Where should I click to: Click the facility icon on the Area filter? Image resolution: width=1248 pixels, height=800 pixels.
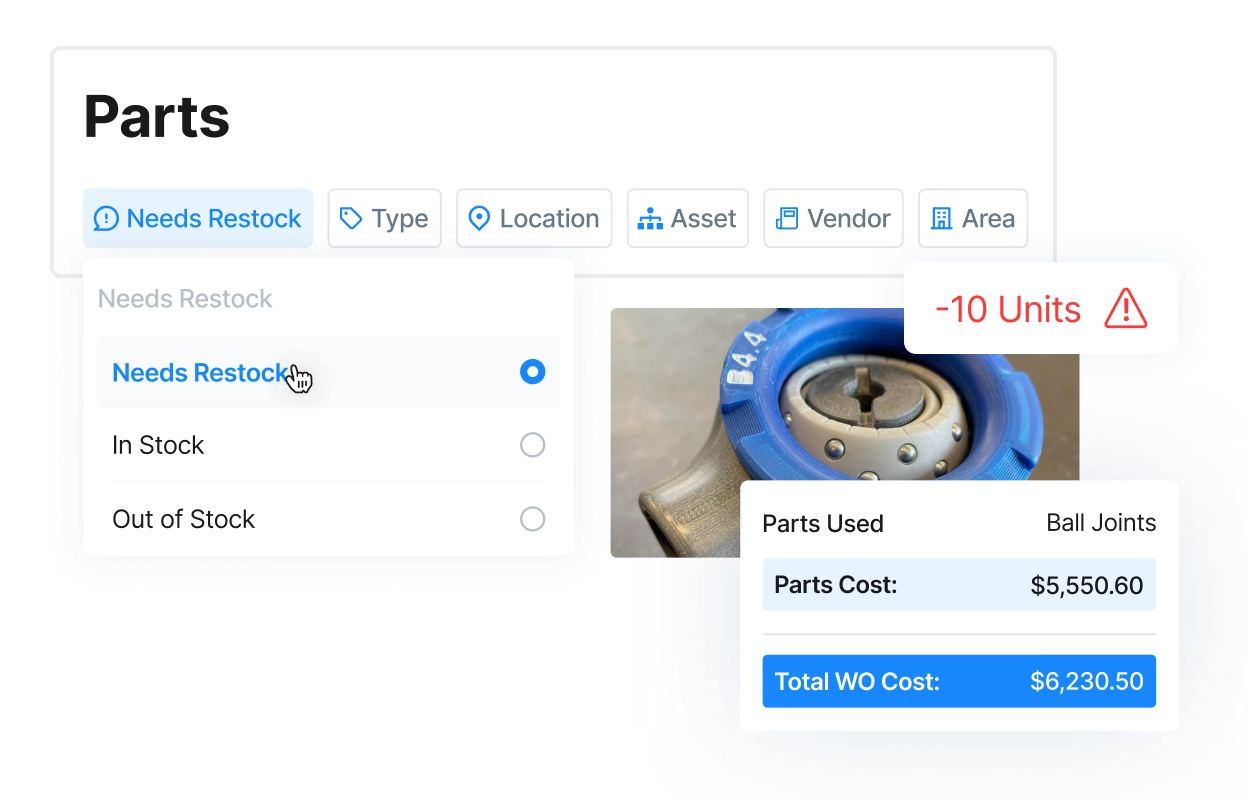(944, 218)
